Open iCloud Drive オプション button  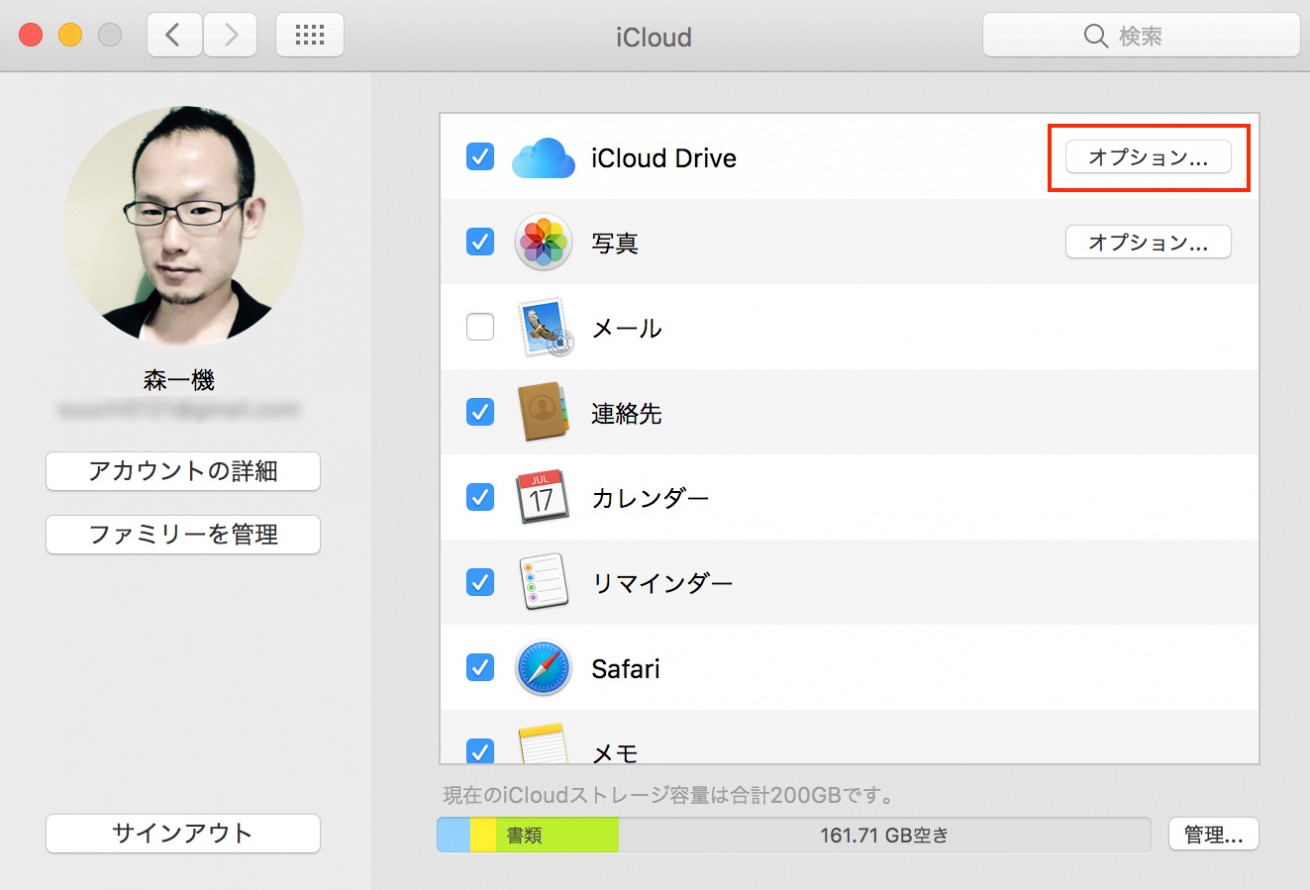[x=1148, y=157]
